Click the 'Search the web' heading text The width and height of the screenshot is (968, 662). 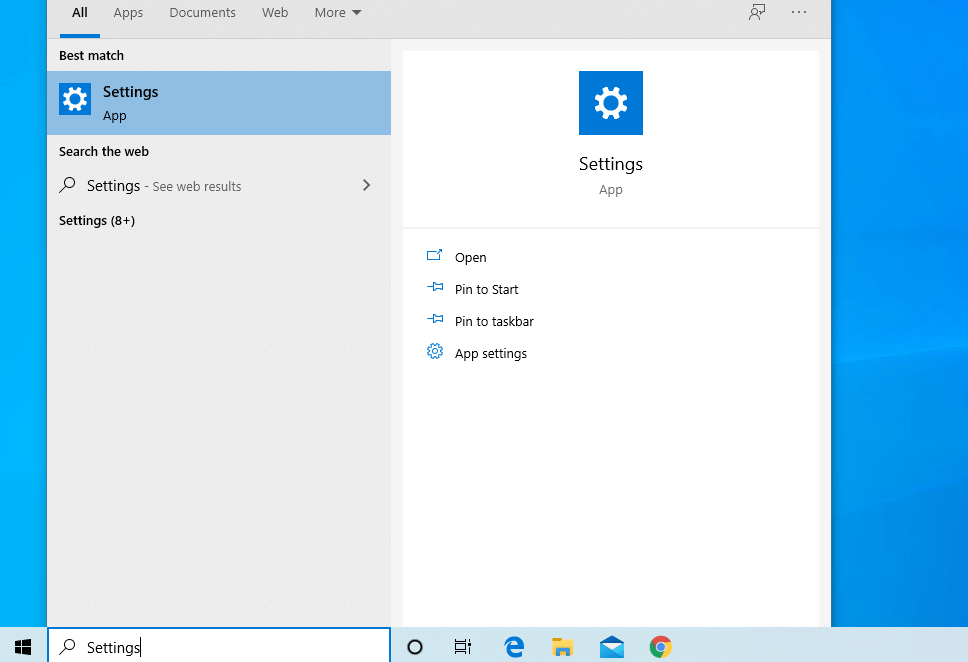click(x=104, y=151)
